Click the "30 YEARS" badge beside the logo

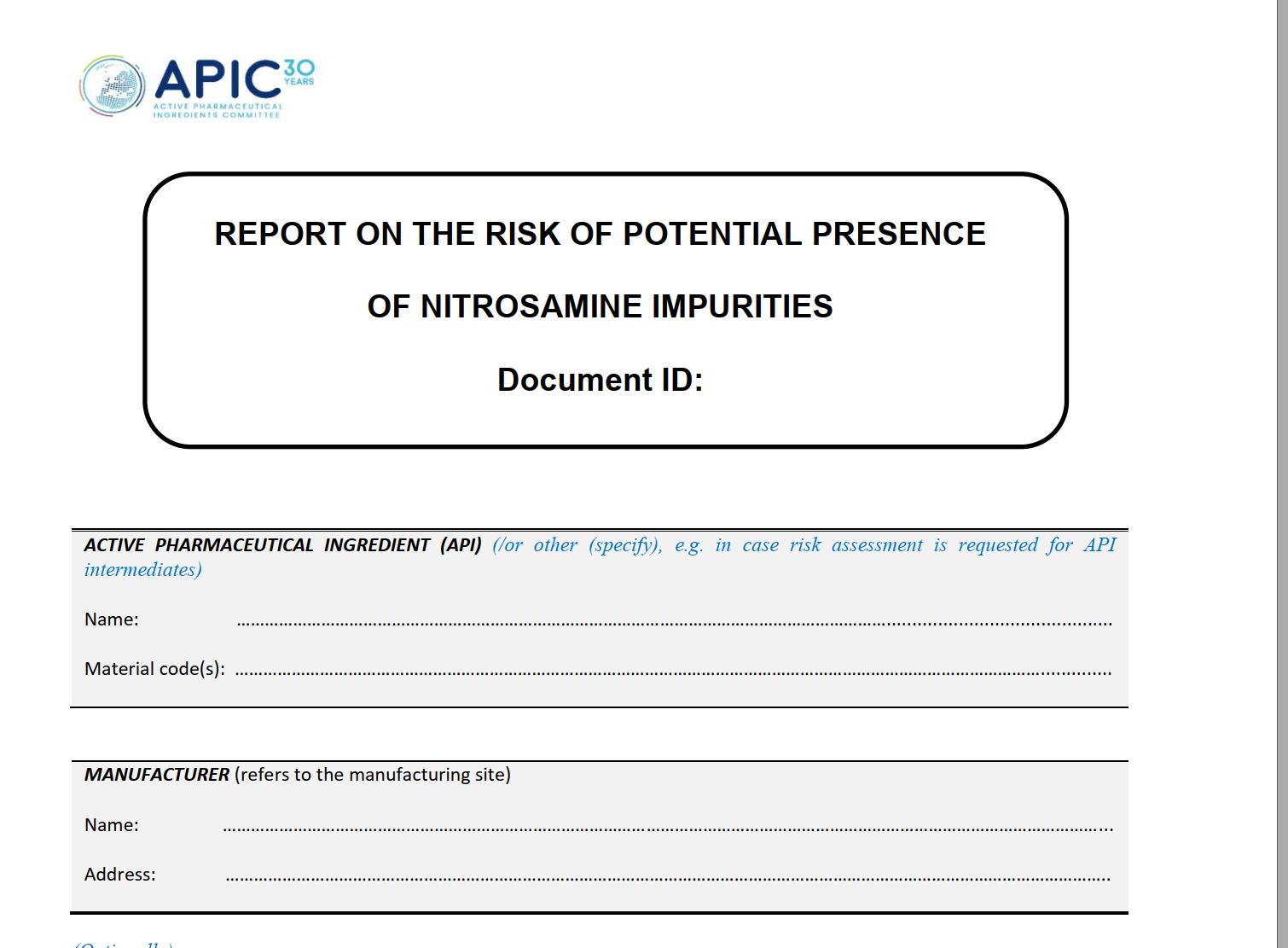tap(299, 72)
